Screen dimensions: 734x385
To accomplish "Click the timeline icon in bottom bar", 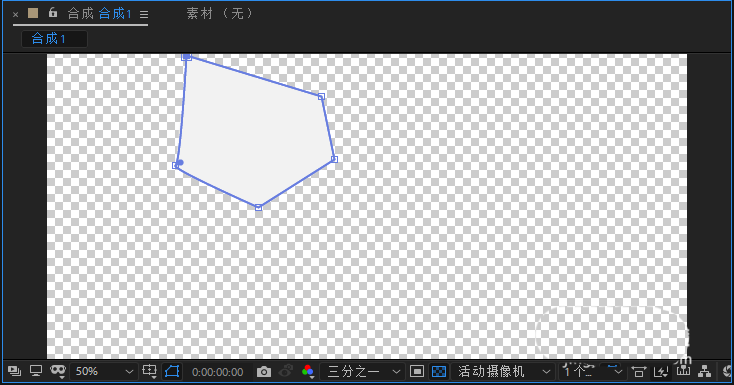I will (x=683, y=371).
